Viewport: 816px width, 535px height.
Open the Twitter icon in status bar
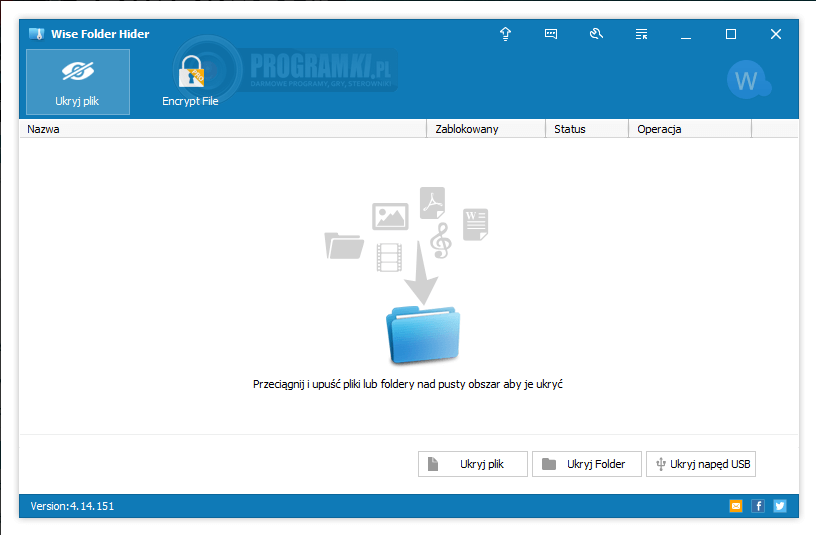tap(780, 506)
